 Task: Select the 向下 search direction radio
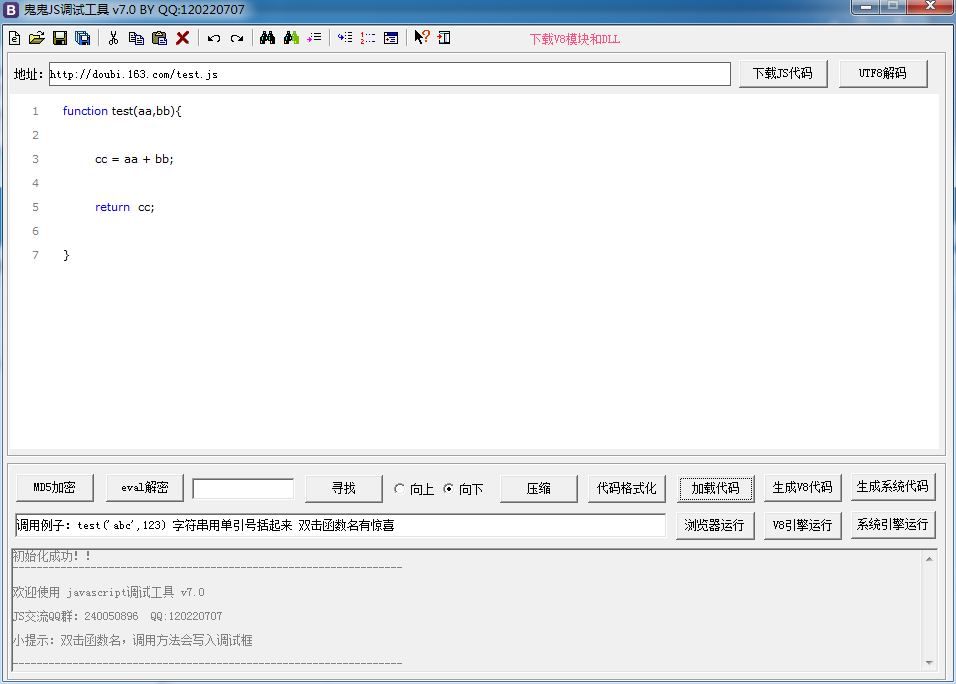448,488
